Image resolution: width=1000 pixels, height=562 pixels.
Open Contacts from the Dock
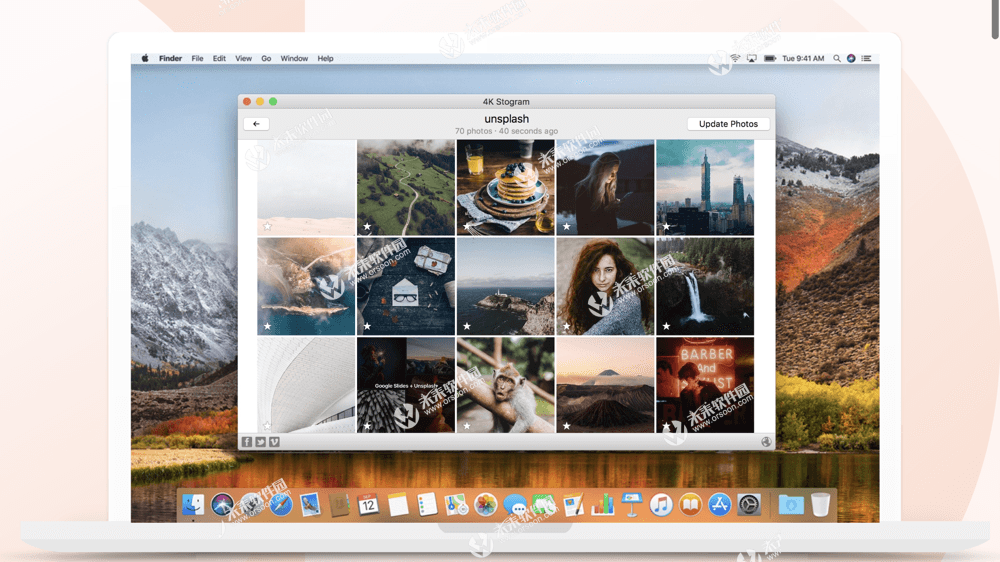pyautogui.click(x=339, y=505)
